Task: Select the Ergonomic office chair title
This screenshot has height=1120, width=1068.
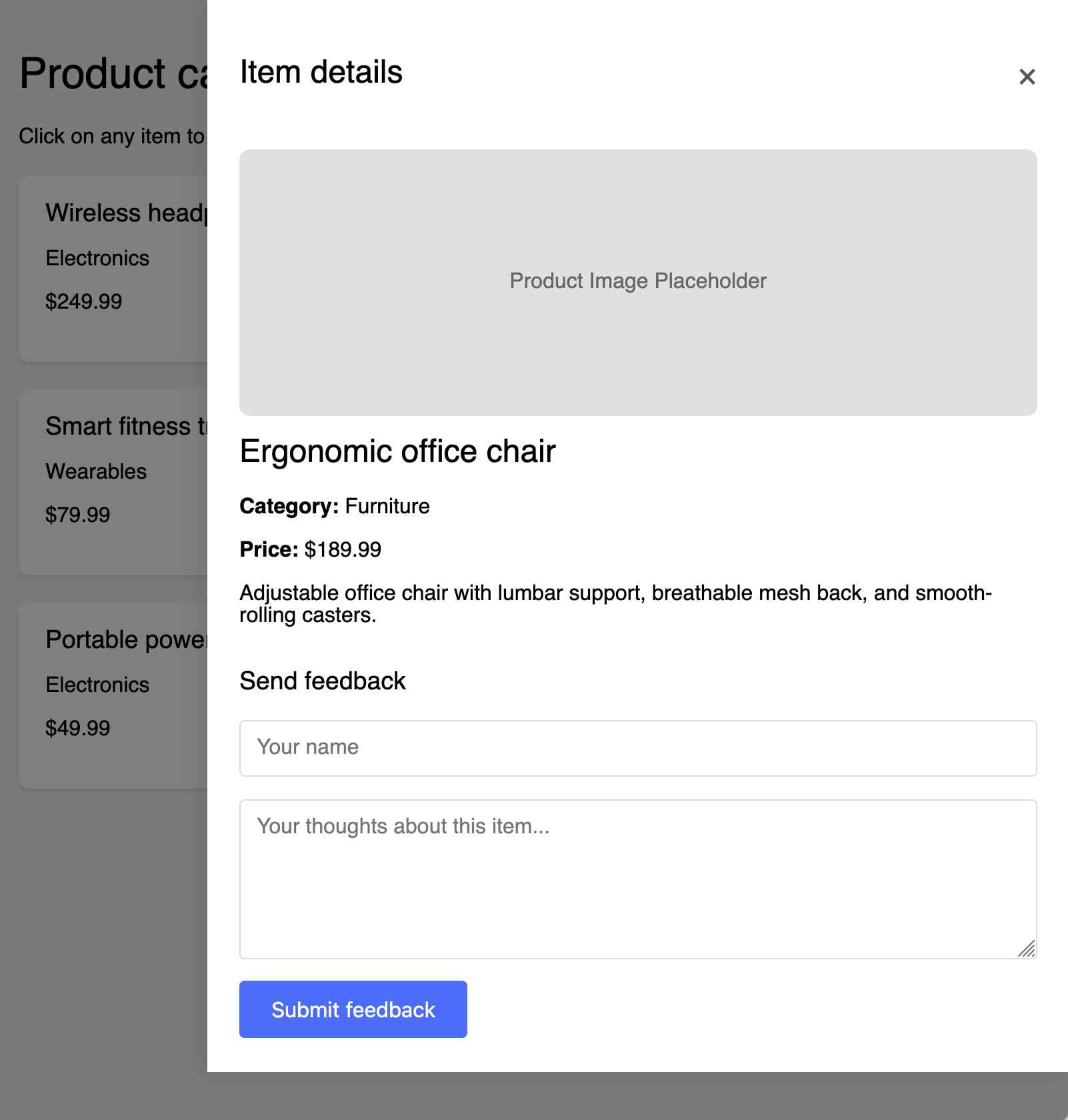Action: tap(397, 451)
